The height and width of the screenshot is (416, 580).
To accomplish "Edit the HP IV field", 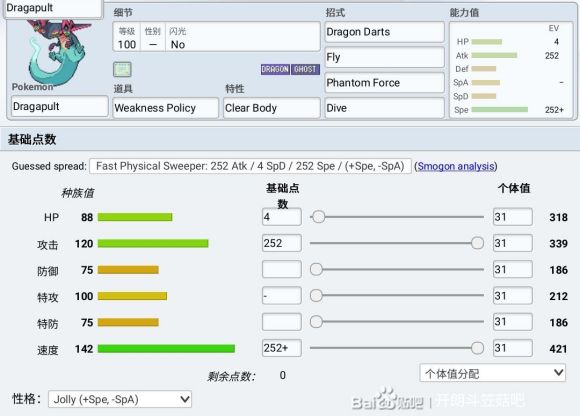I will point(513,217).
